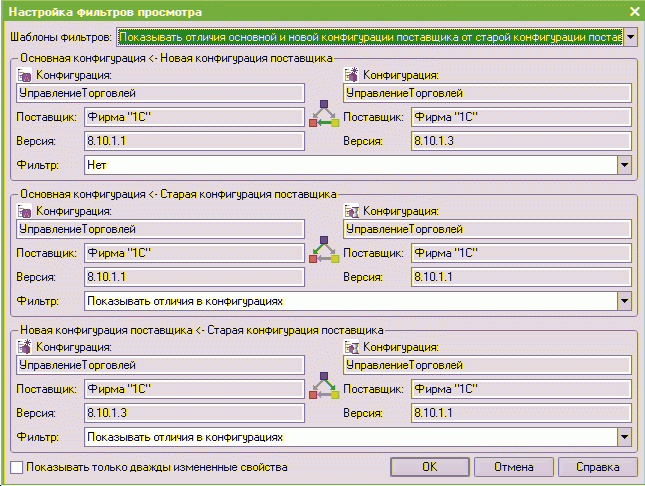Screen dimensions: 645x486
Task: Click right 'Фирма "1С"' supplier field in first group
Action: [x=521, y=117]
